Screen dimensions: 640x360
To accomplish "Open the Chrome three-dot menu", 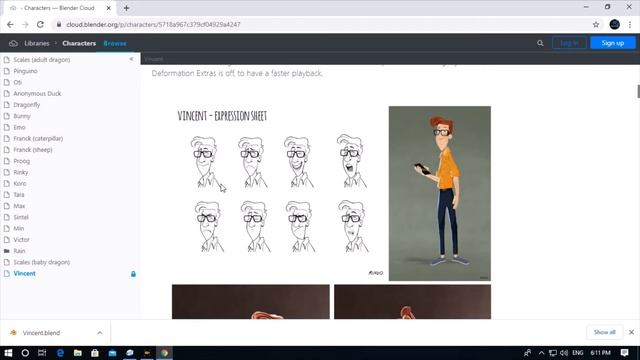I will point(630,24).
